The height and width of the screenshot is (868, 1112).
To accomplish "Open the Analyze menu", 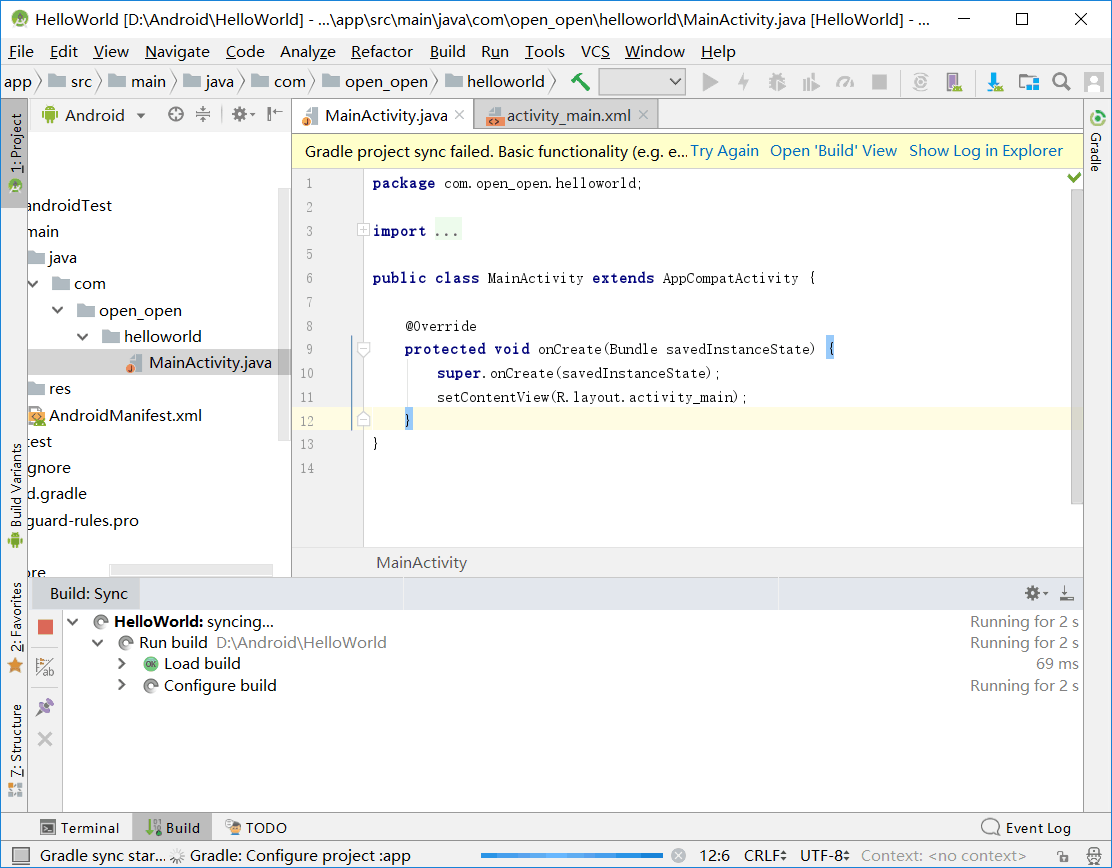I will pyautogui.click(x=308, y=52).
